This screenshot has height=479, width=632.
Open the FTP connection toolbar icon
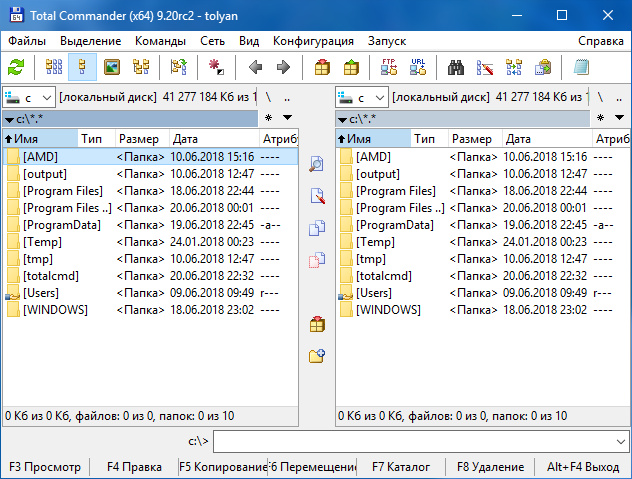(389, 67)
